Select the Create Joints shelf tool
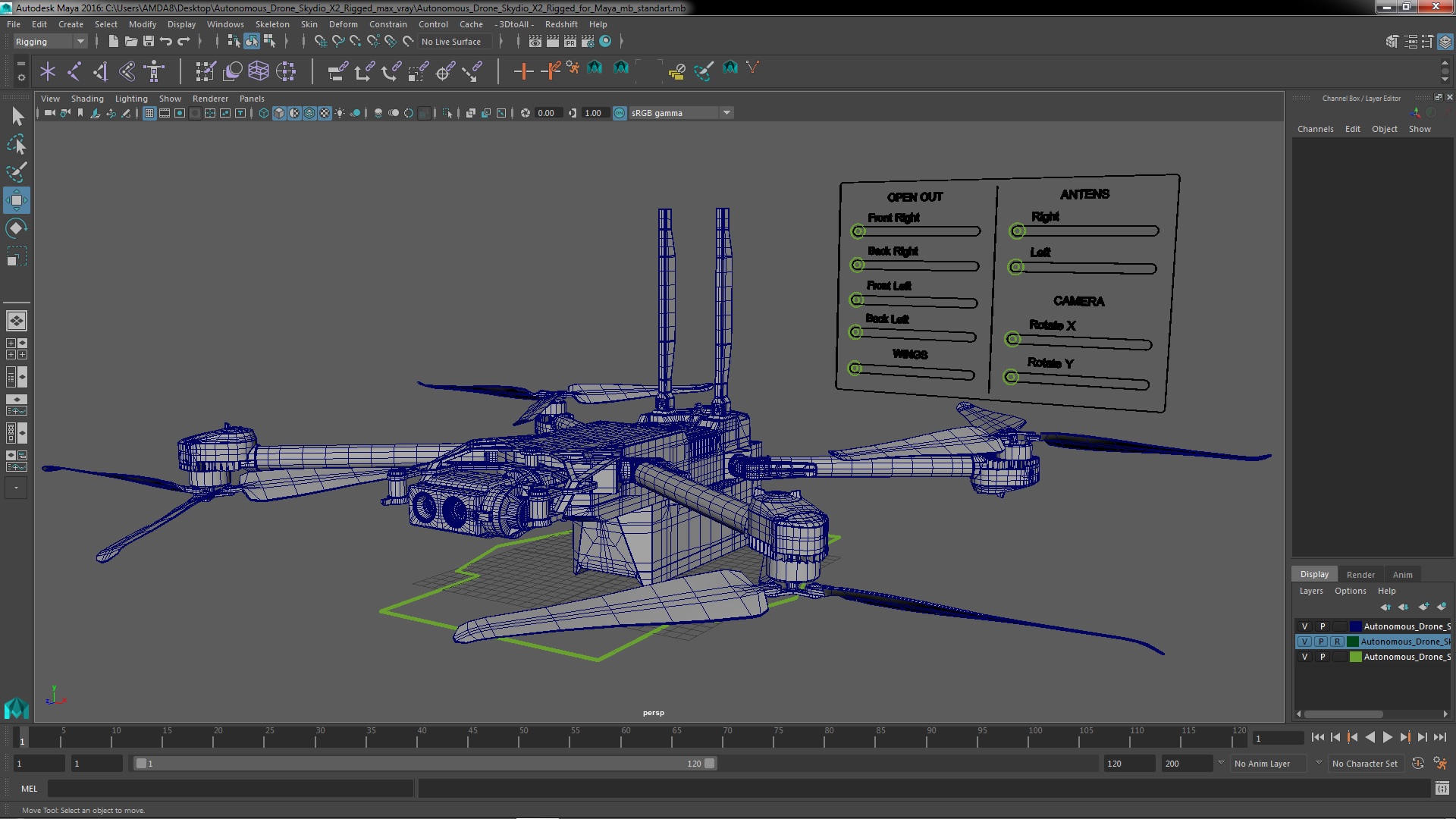Image resolution: width=1456 pixels, height=819 pixels. tap(74, 71)
